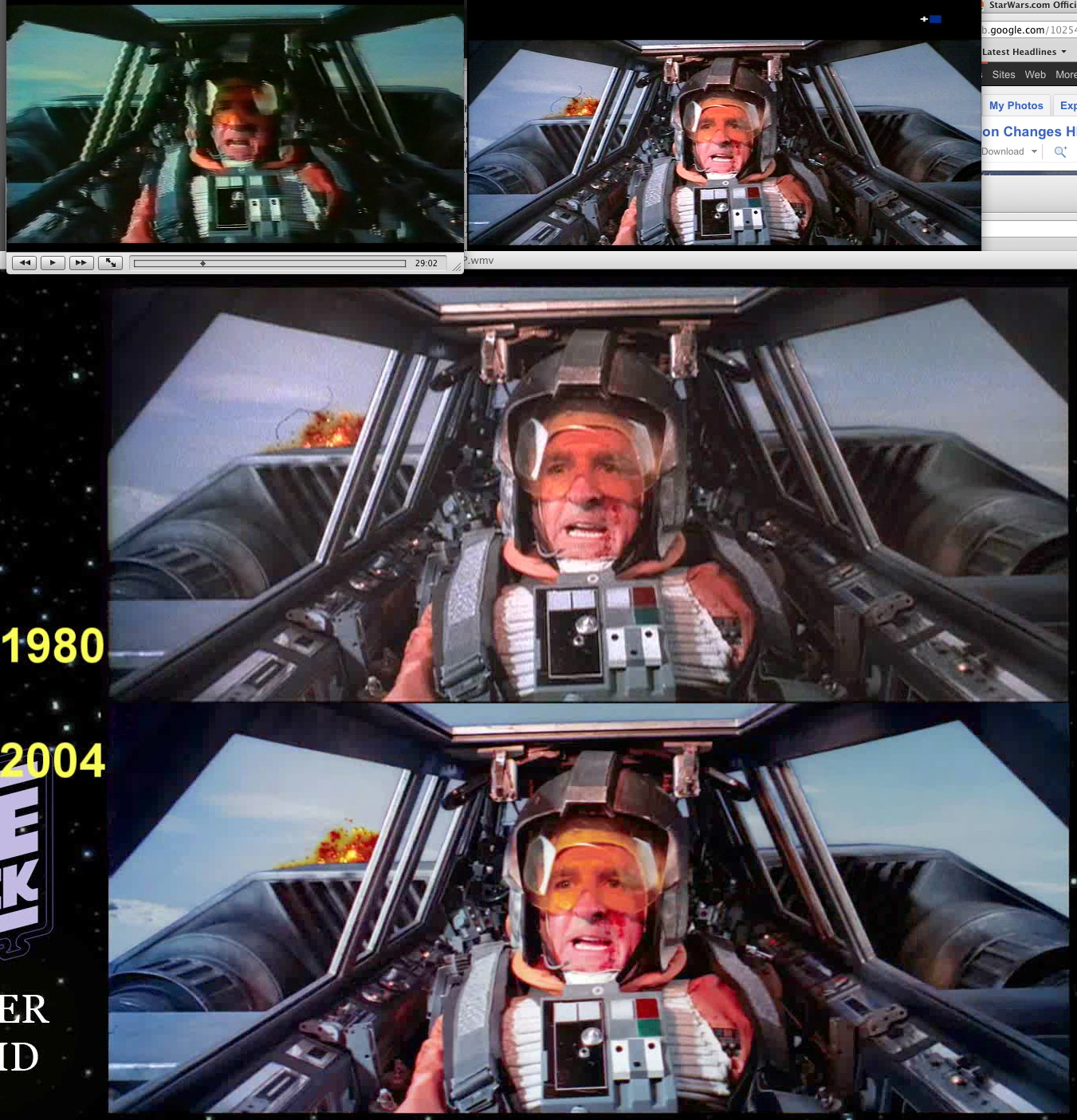Click the Sites link in the Google bar

(x=1004, y=75)
